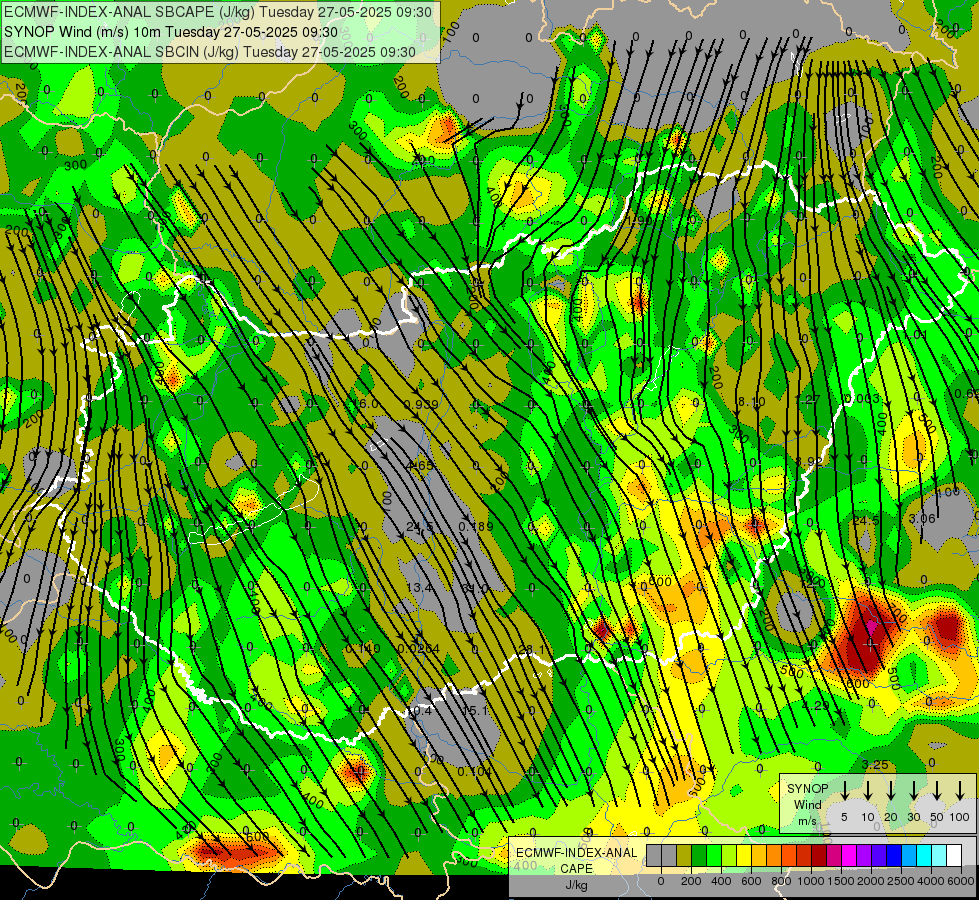
Task: Click the 10 m/s wind arrow in legend
Action: point(867,790)
